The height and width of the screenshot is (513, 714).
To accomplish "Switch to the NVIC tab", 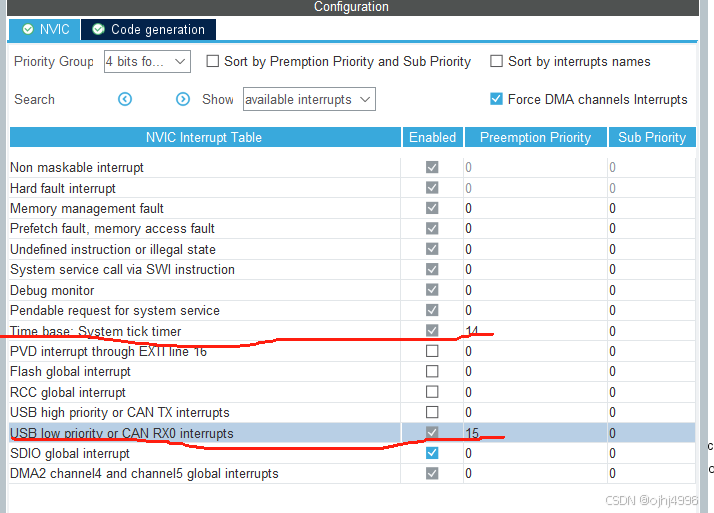I will 45,30.
